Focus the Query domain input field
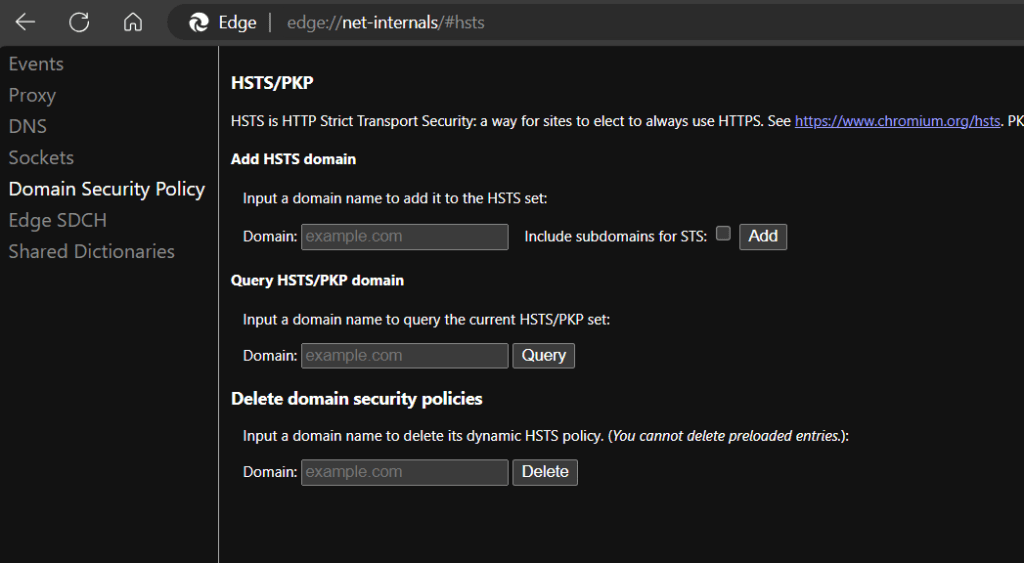Image resolution: width=1024 pixels, height=563 pixels. (x=404, y=356)
